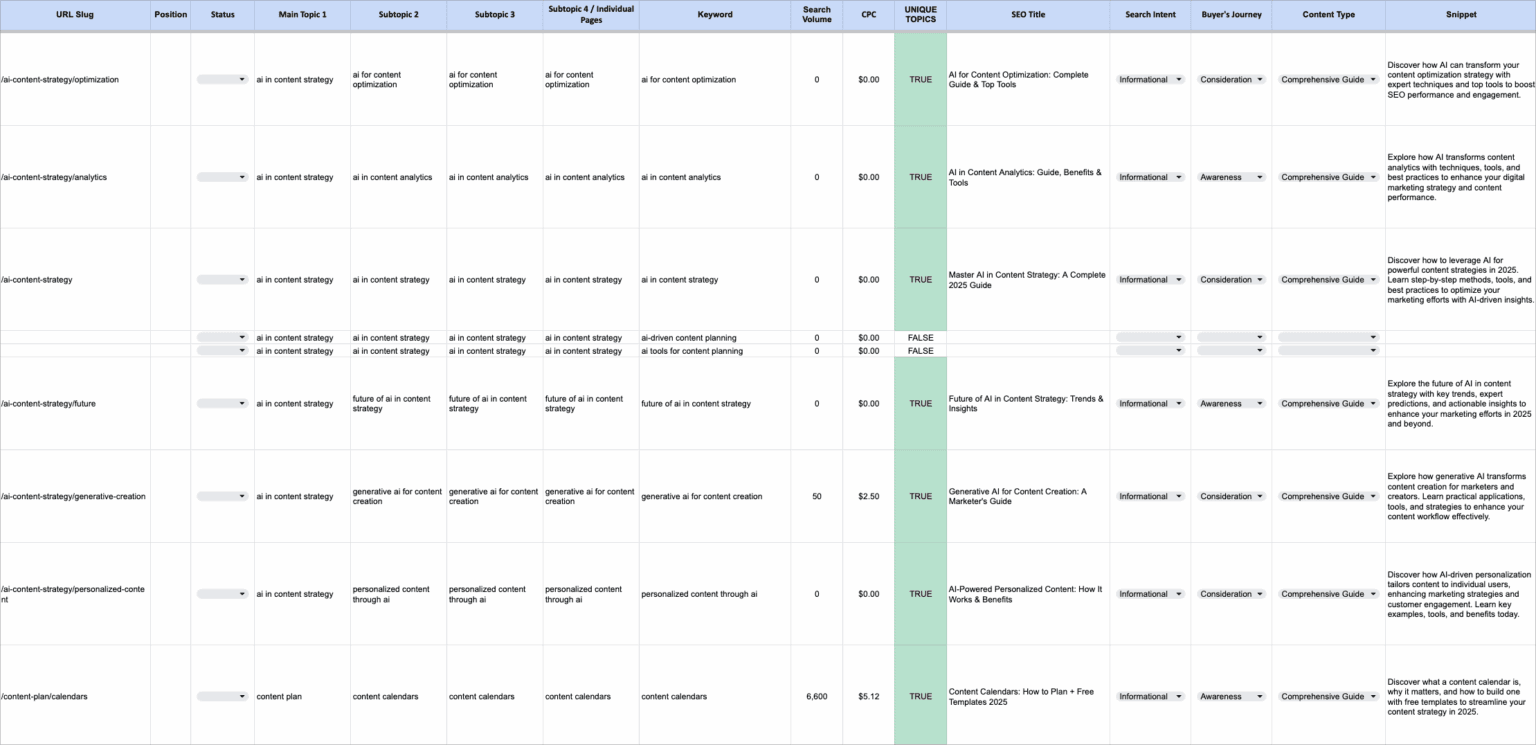1536x745 pixels.
Task: Open the Search Intent dropdown in the personalized-content row
Action: pyautogui.click(x=1150, y=593)
